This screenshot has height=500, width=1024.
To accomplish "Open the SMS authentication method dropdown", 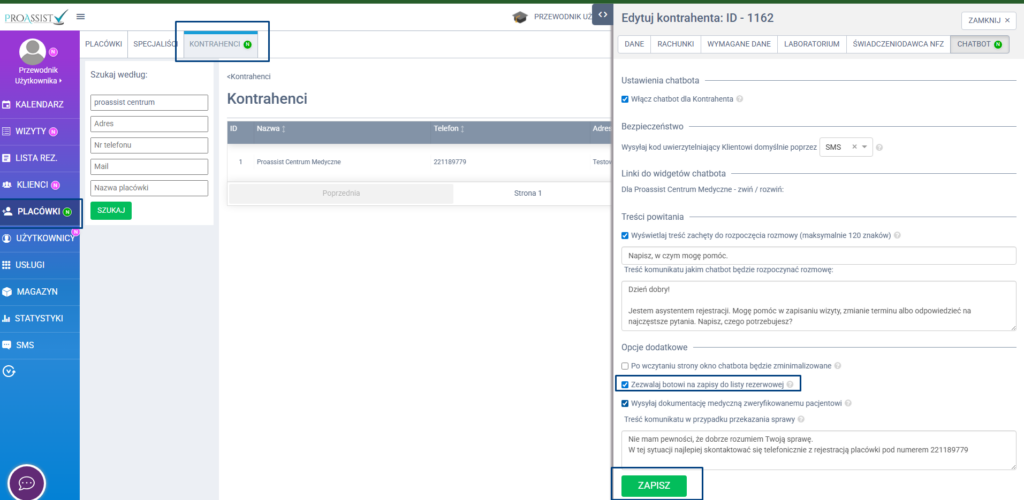I will (866, 147).
